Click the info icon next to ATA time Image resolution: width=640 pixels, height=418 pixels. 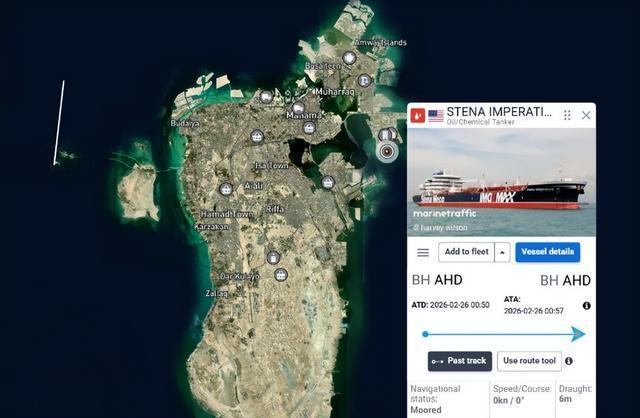[x=587, y=306]
